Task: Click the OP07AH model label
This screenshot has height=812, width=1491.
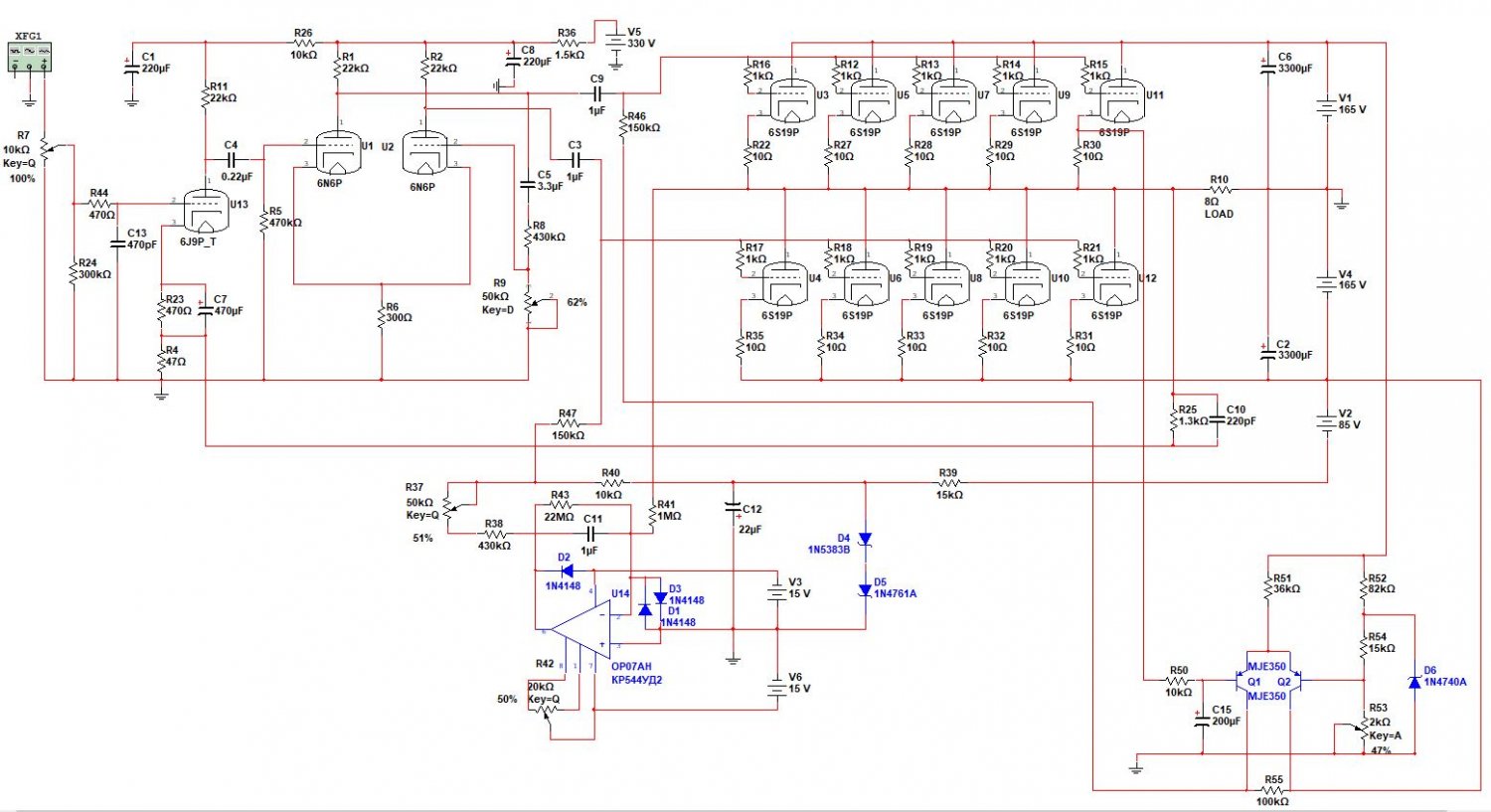Action: click(631, 667)
